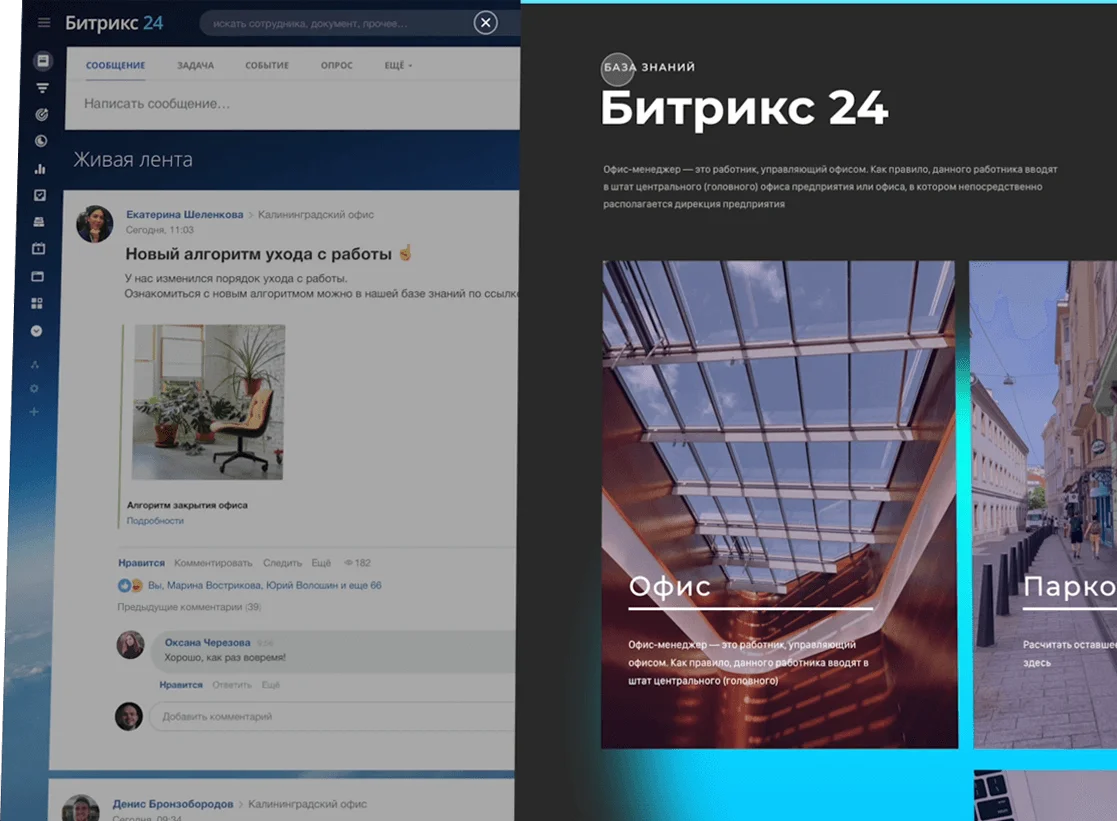Reply to Оксана via Ответить link
The width and height of the screenshot is (1117, 821).
232,684
